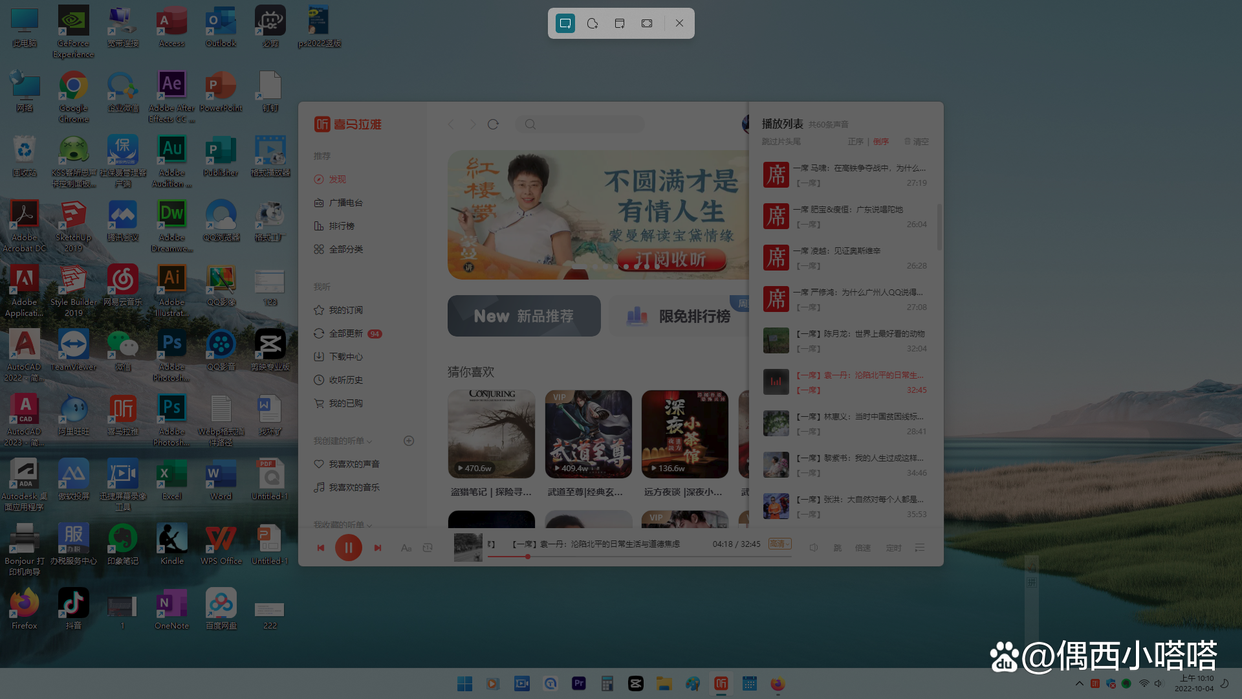The image size is (1242, 699).
Task: Open the Aa text display icon
Action: tap(406, 548)
